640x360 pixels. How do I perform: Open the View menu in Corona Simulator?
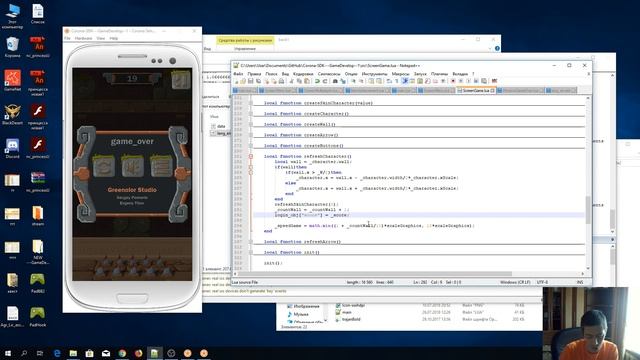pos(101,38)
